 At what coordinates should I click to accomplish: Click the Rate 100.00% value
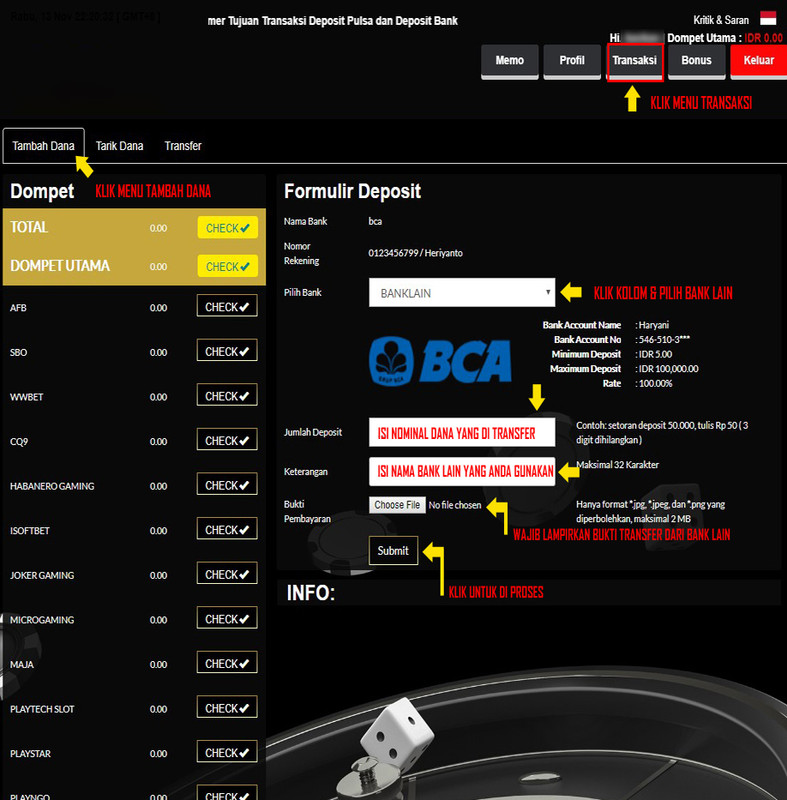(x=655, y=383)
